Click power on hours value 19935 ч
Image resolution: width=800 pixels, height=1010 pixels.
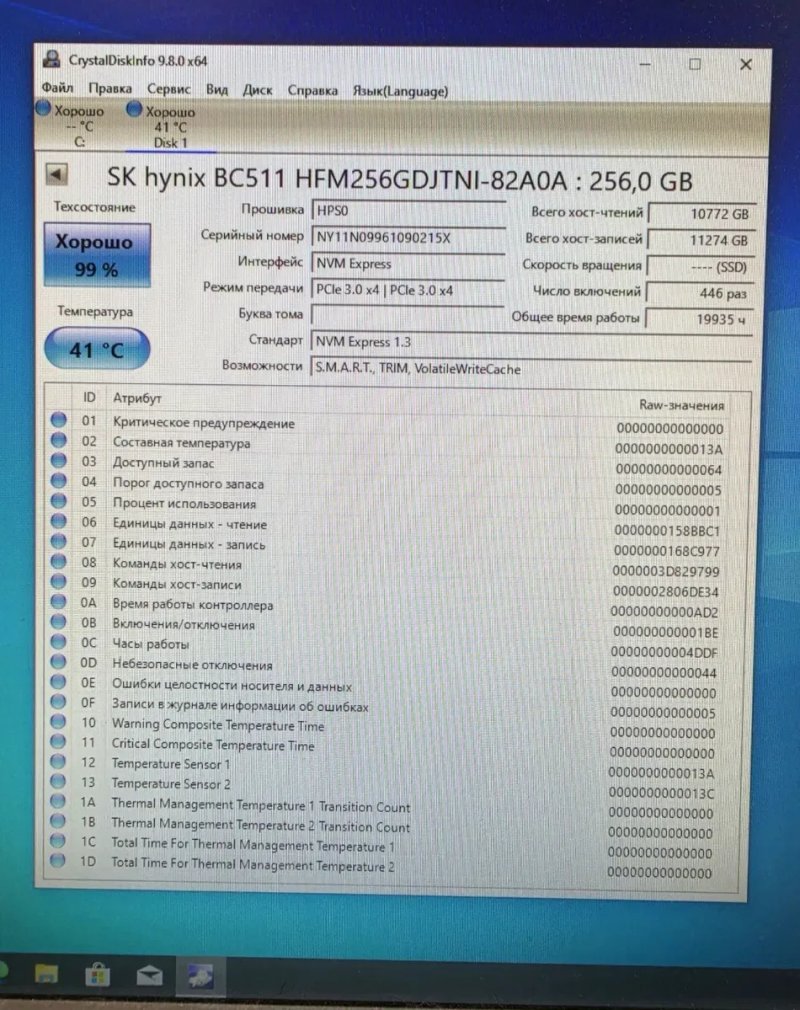tap(699, 319)
